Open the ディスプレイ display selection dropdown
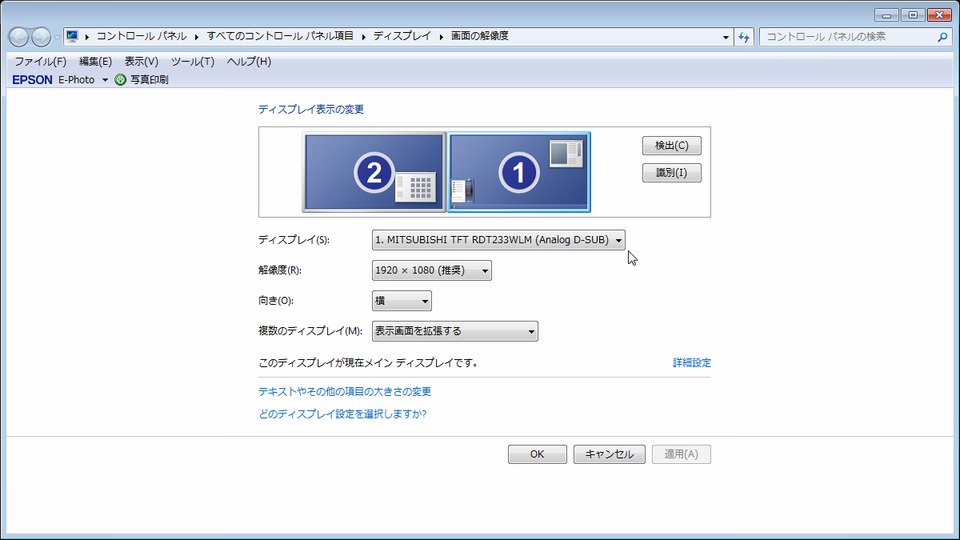This screenshot has width=960, height=540. 498,240
